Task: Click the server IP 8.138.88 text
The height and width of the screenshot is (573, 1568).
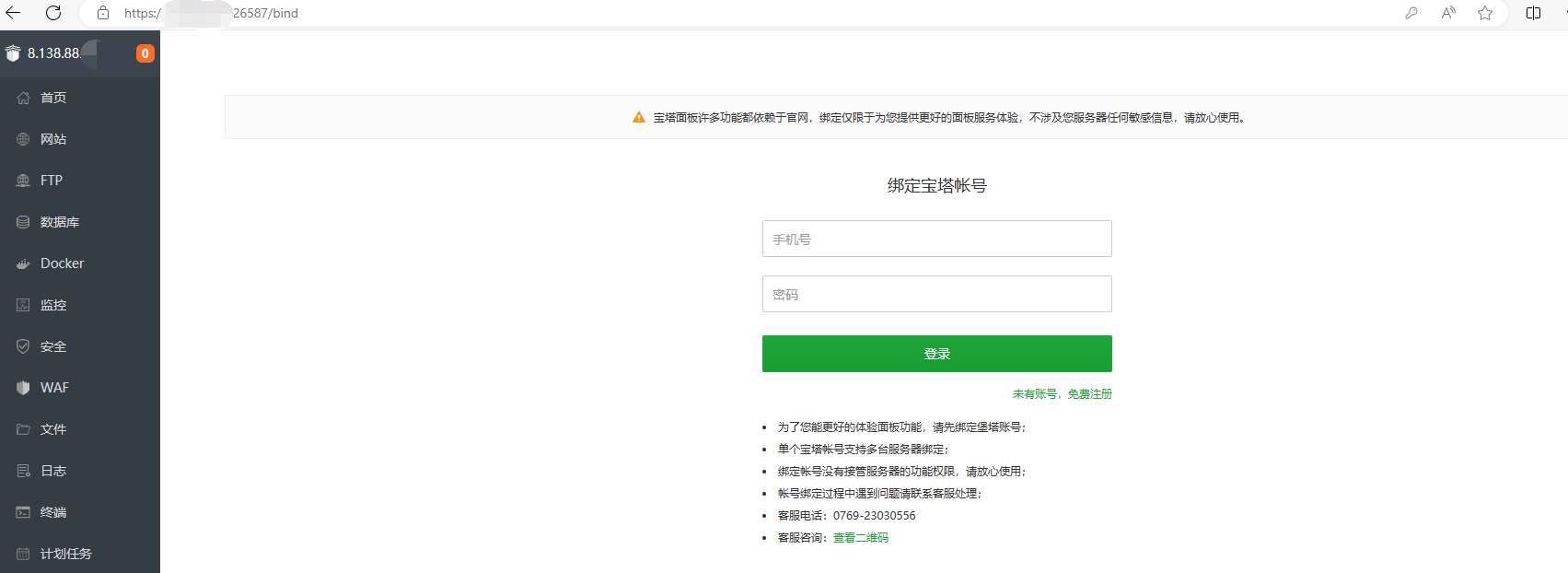Action: [53, 53]
